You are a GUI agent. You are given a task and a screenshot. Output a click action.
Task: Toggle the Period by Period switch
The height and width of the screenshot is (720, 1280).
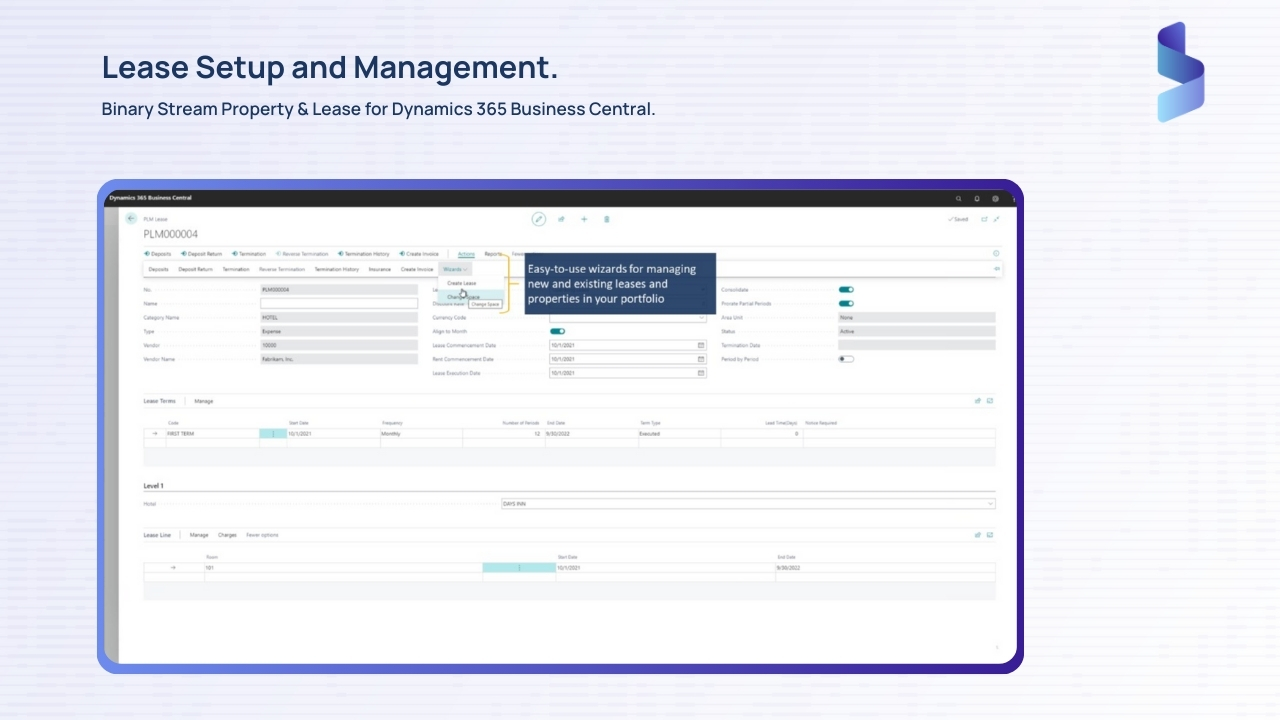click(846, 359)
